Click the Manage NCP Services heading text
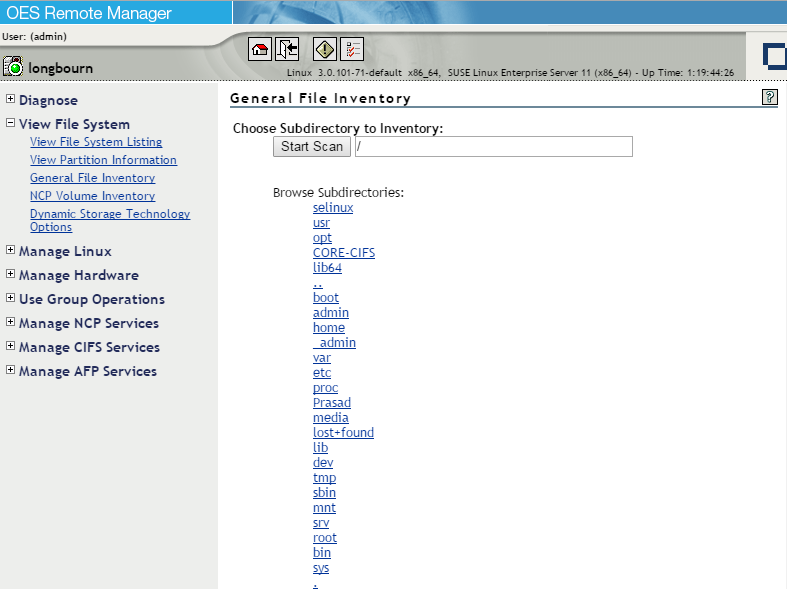787x589 pixels. click(89, 323)
